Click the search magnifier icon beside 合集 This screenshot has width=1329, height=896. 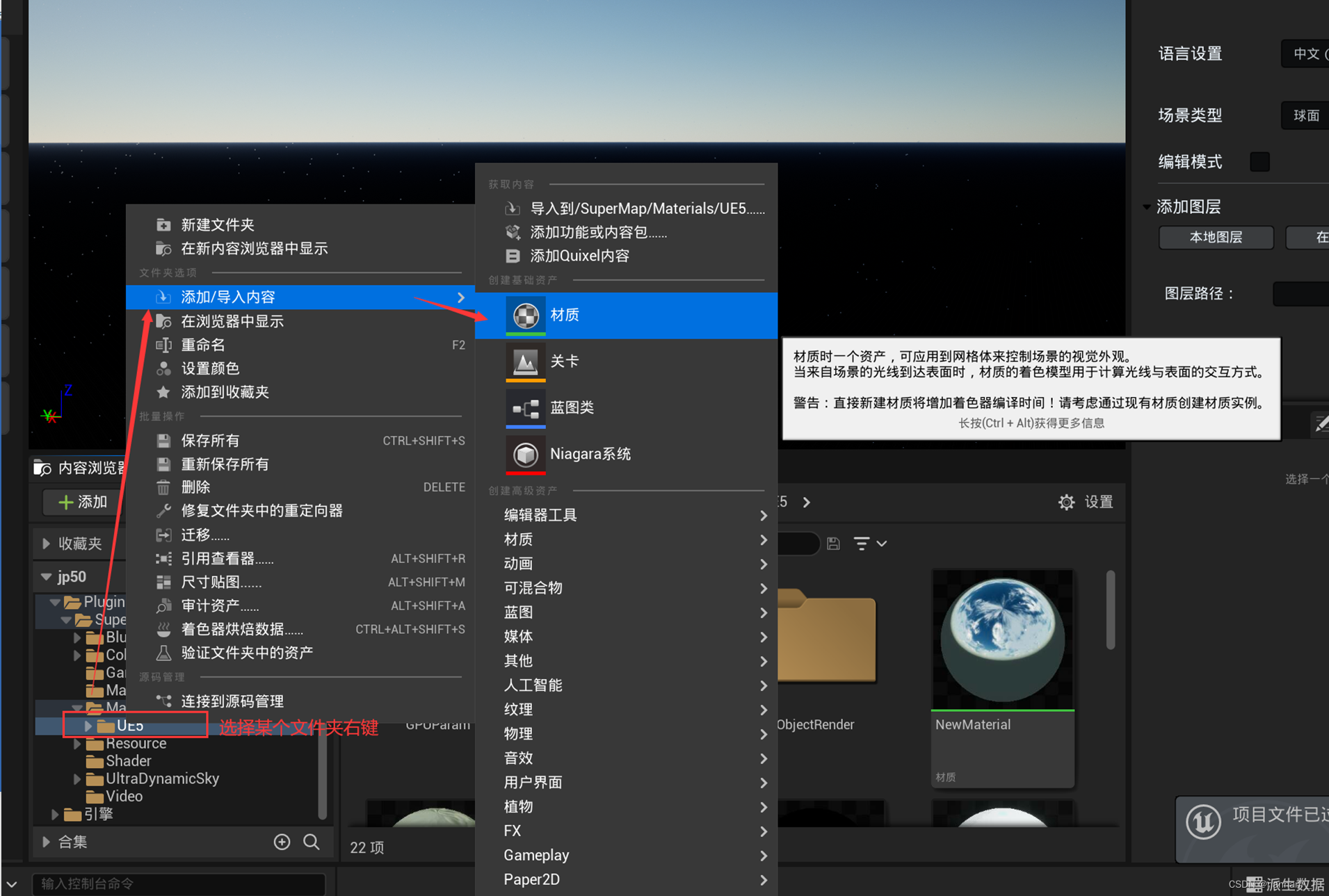[x=312, y=842]
